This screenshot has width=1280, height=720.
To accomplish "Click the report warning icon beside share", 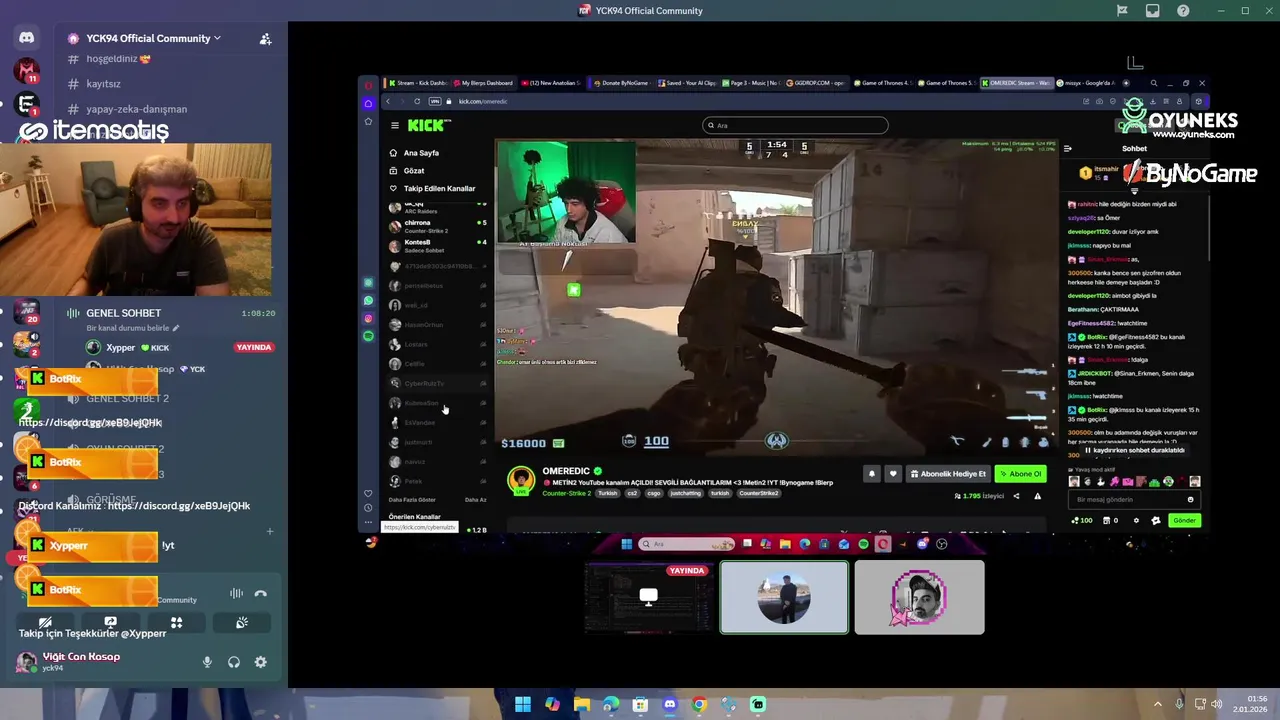I will pyautogui.click(x=1037, y=496).
